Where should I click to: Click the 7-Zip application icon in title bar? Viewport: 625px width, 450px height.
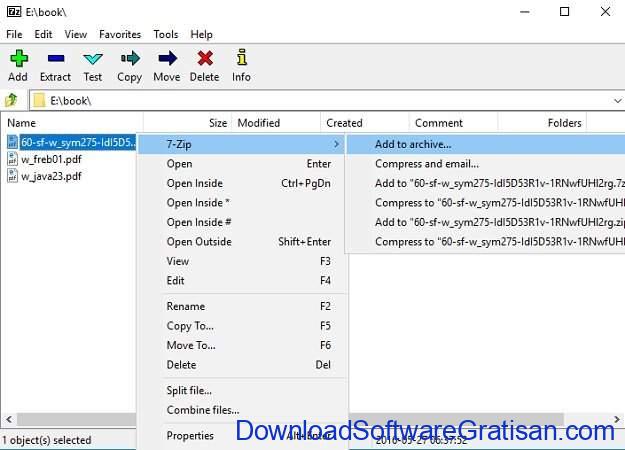[14, 12]
